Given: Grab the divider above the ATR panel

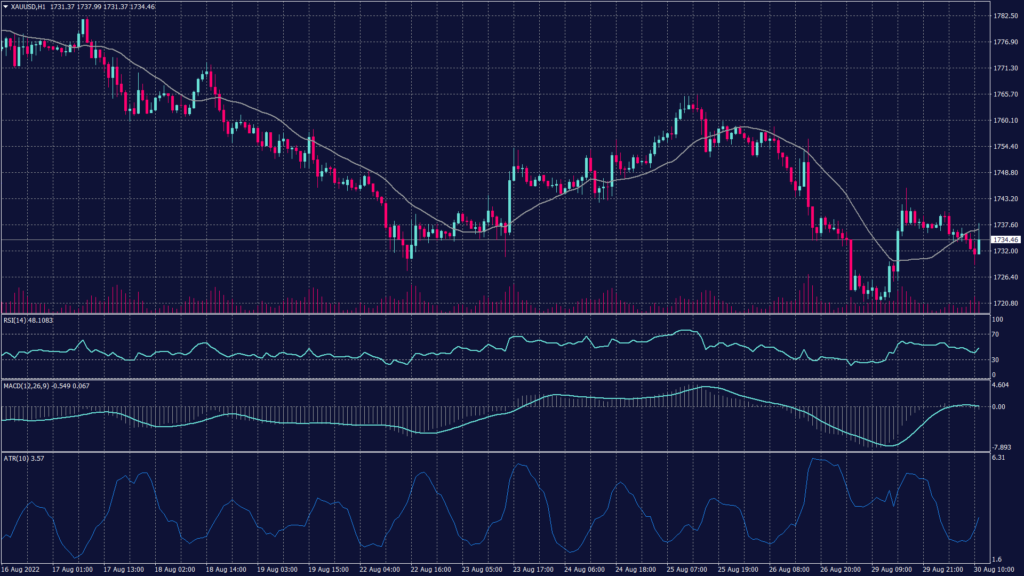Looking at the screenshot, I should pos(494,451).
